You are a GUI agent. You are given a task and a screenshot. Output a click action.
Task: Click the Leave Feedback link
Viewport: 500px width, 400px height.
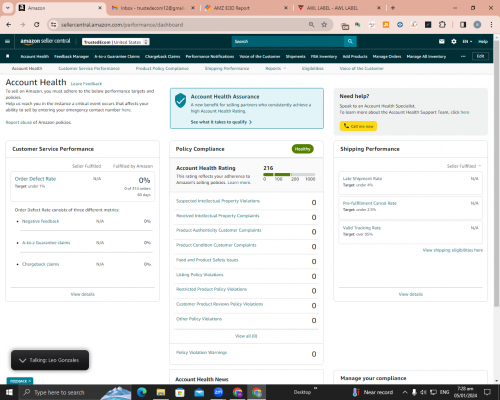coord(86,84)
